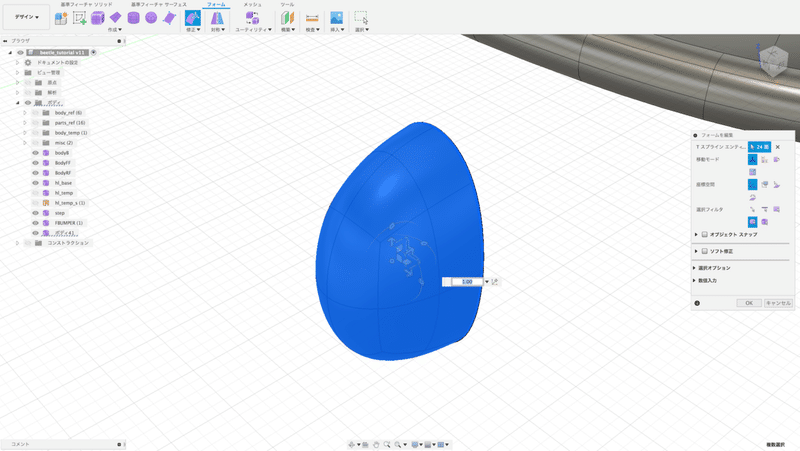
Task: Click the 1.00 value input field
Action: click(467, 282)
